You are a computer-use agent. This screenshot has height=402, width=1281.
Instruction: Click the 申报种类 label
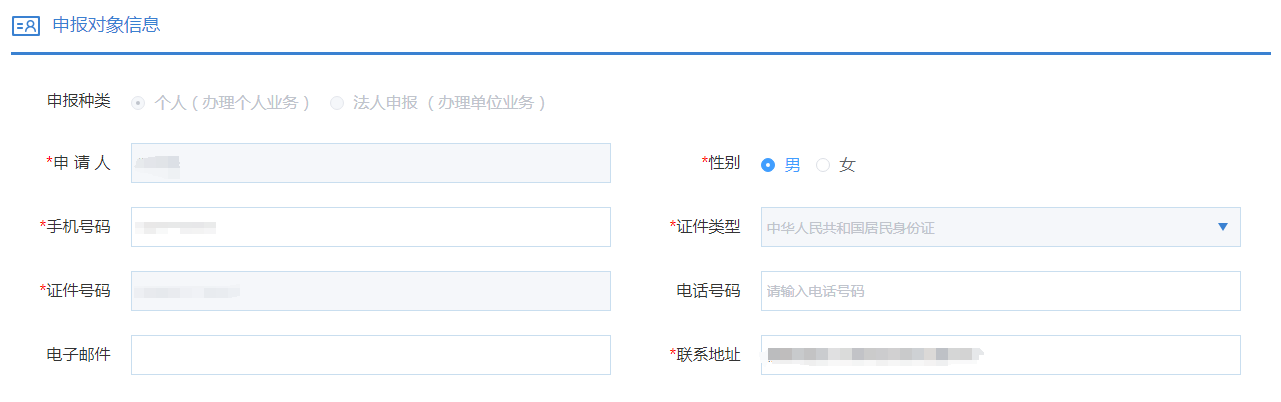[x=79, y=102]
